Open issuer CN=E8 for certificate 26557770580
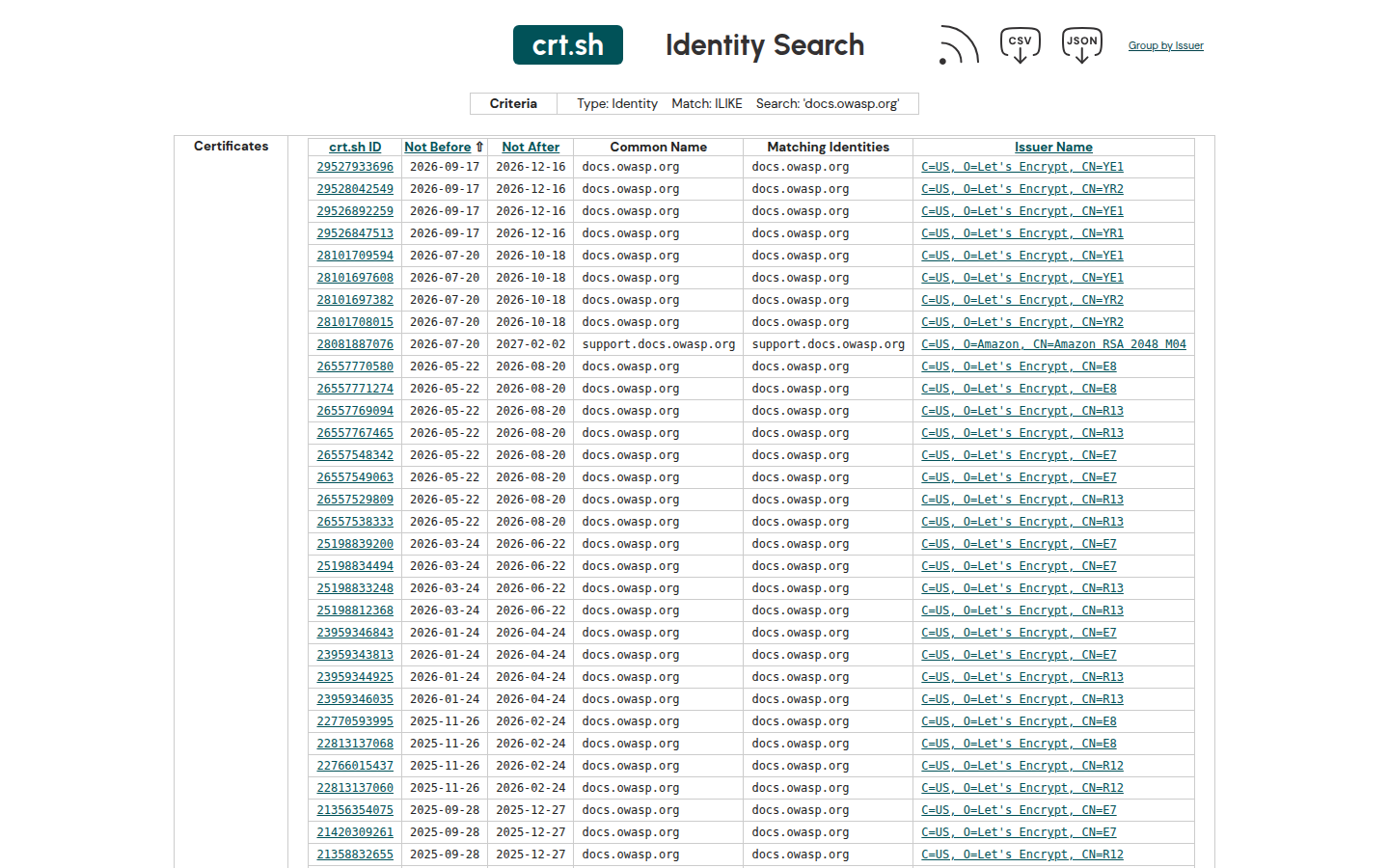Image resolution: width=1389 pixels, height=868 pixels. coord(1019,366)
